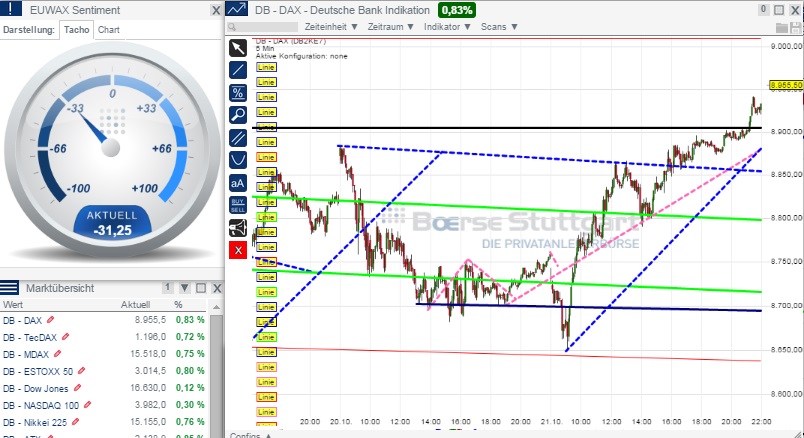
Task: Click the pencil icon beside DB - TecDAX
Action: tap(65, 337)
